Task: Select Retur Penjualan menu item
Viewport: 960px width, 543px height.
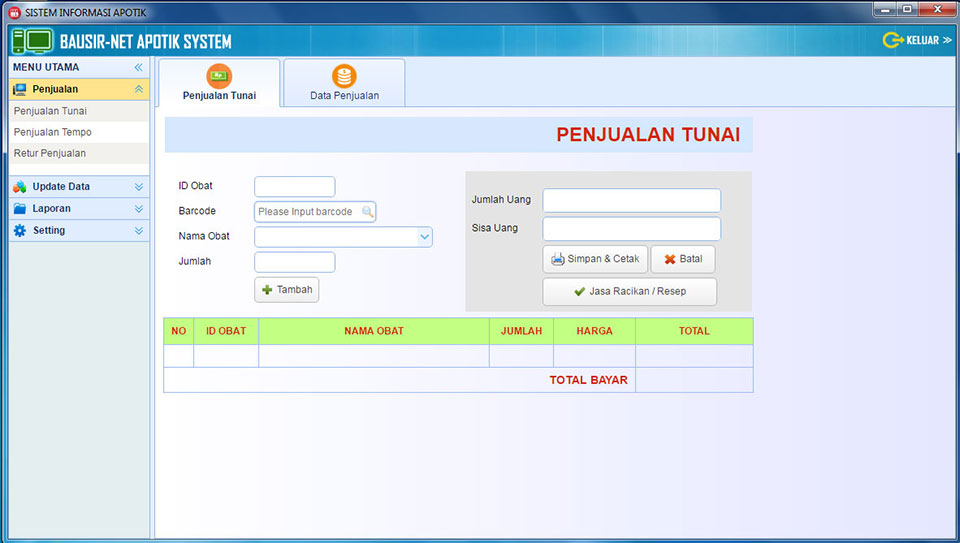Action: [x=50, y=153]
